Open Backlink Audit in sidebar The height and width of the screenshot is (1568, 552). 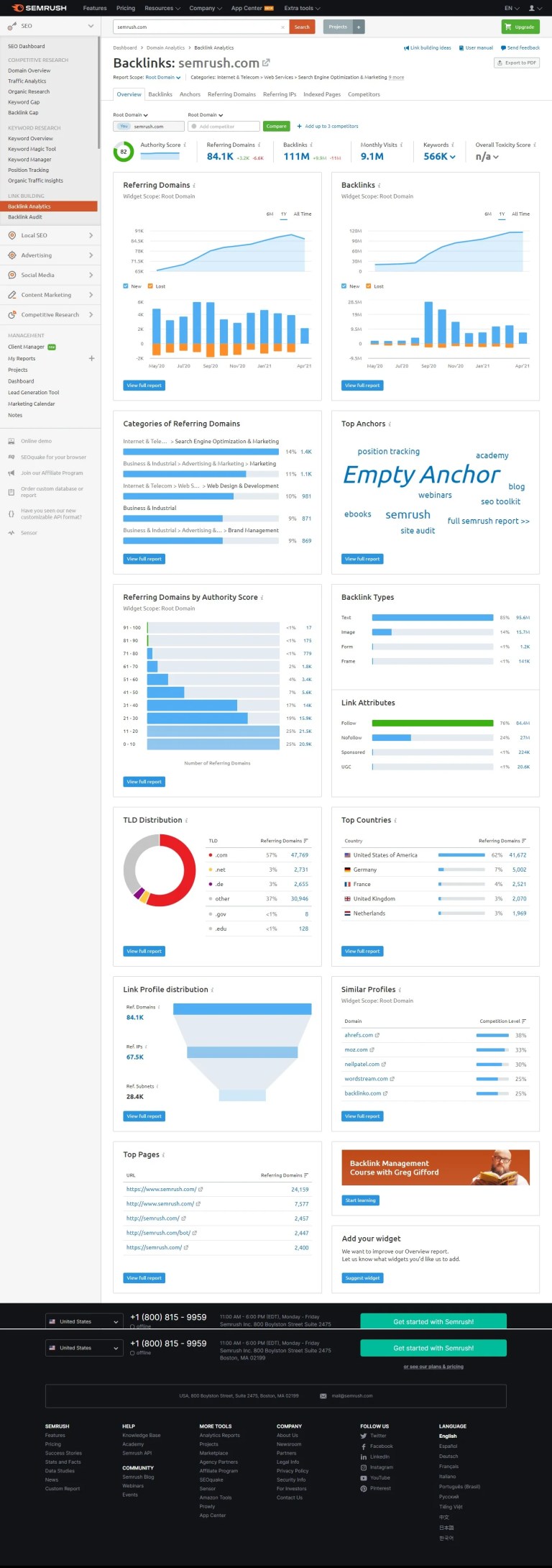click(25, 217)
